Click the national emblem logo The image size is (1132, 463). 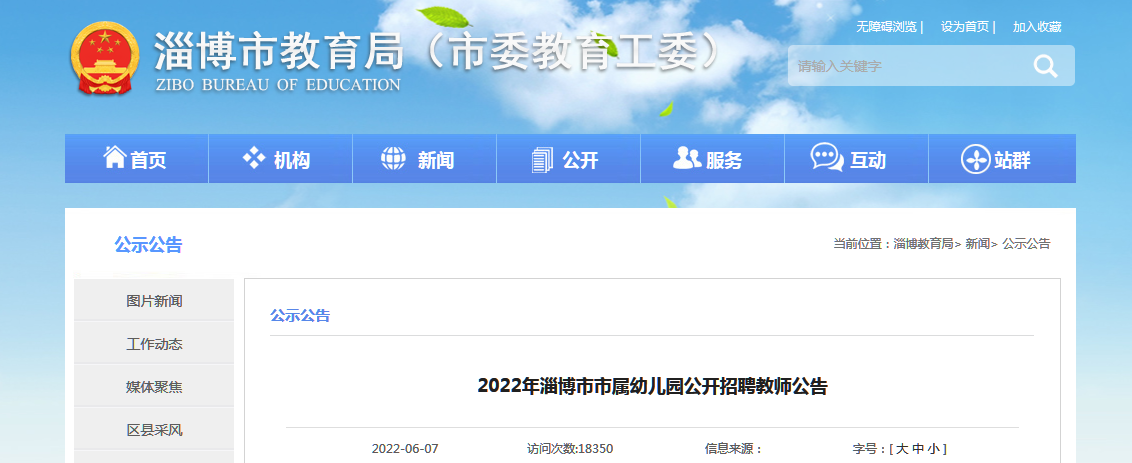[105, 58]
